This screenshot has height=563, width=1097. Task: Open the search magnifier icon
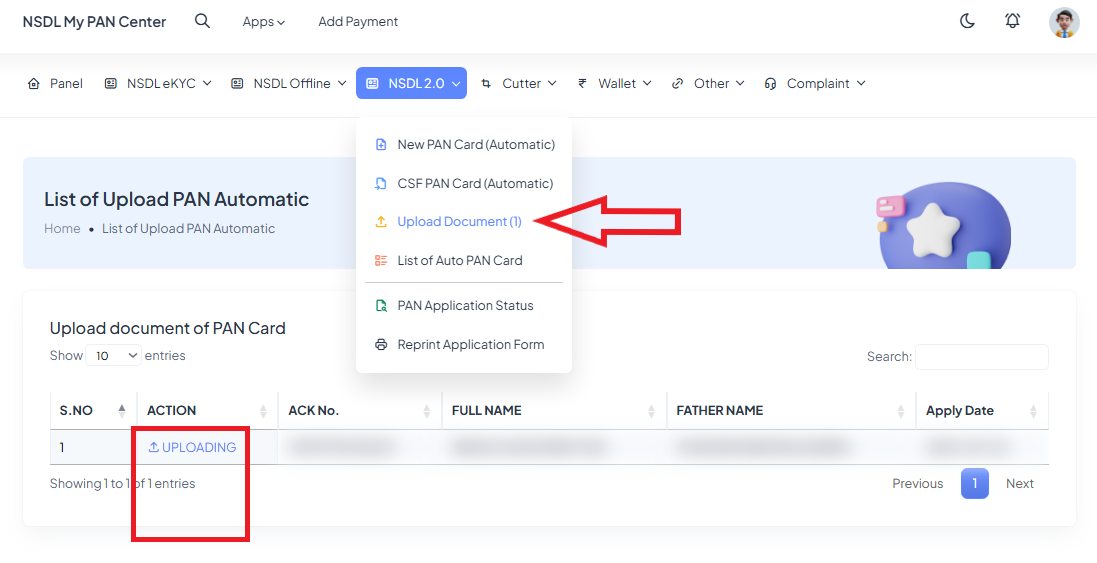pos(202,21)
